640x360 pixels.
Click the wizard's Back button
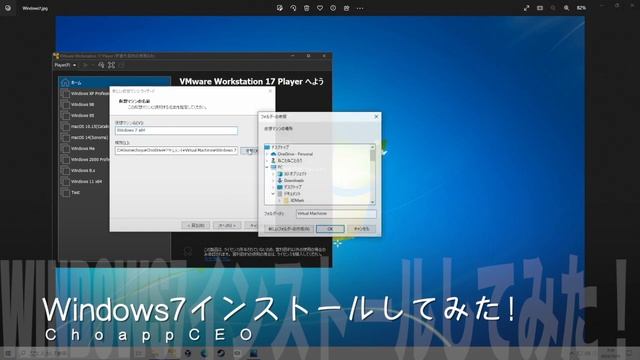(x=196, y=225)
